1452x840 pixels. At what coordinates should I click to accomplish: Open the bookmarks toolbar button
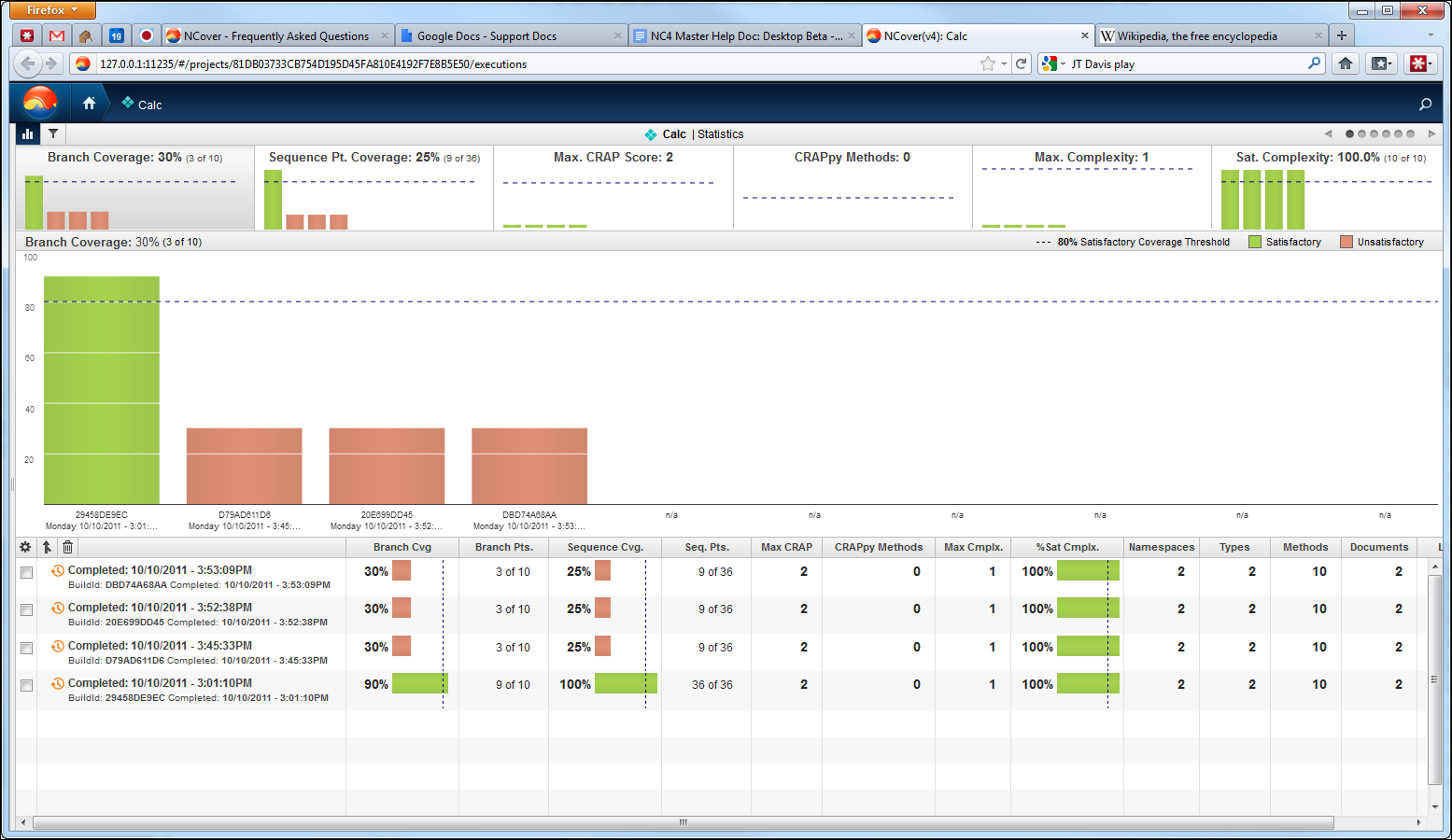coord(1380,63)
